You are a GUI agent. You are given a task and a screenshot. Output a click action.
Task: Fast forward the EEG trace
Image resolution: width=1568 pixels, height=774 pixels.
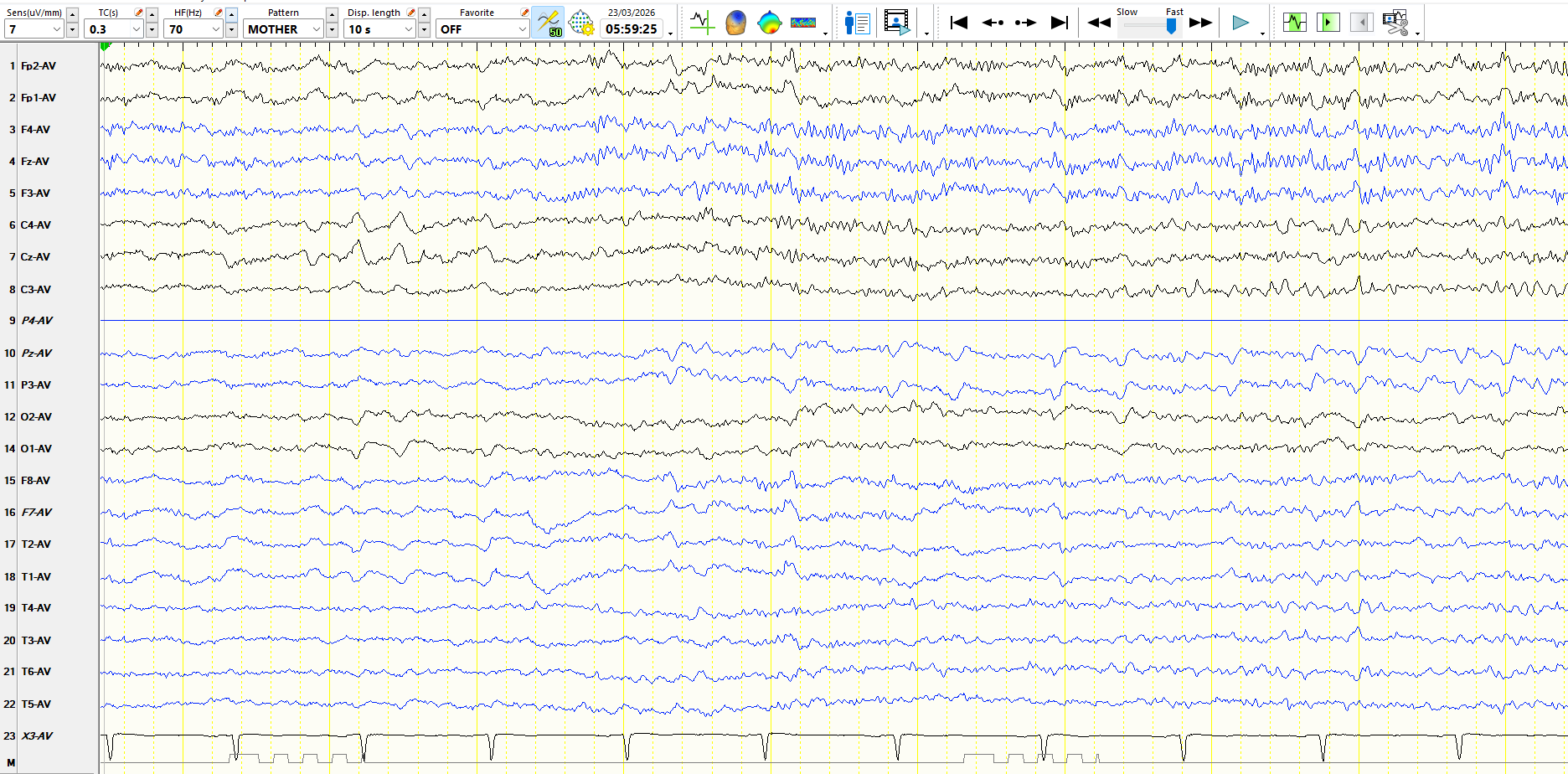point(1200,23)
